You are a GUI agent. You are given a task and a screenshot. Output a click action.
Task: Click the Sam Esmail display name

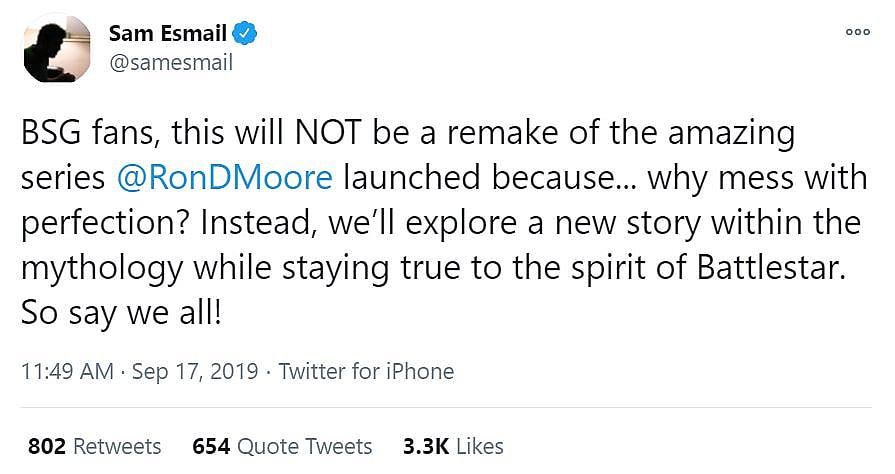[x=169, y=34]
